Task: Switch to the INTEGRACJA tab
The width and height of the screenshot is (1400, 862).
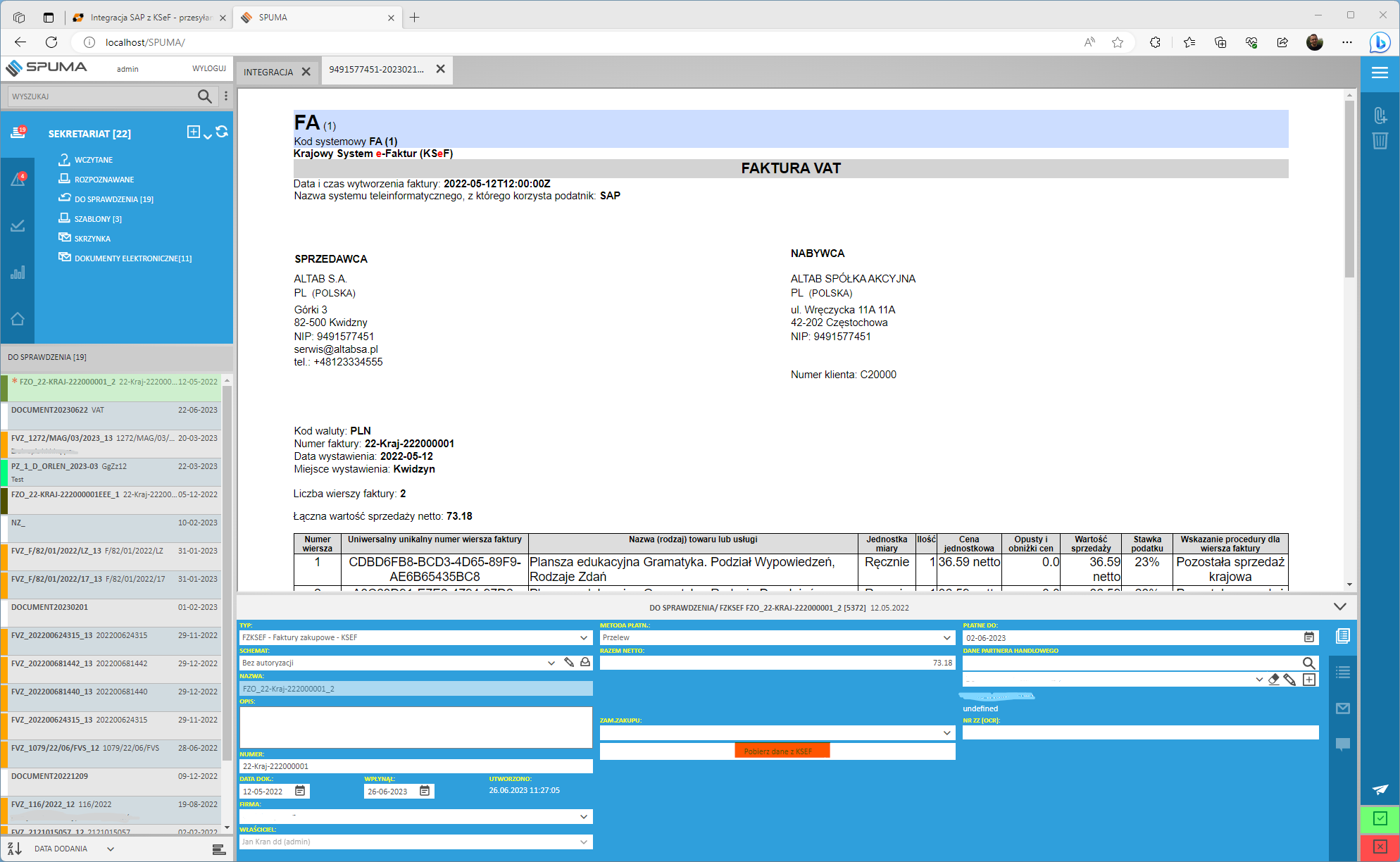Action: [x=268, y=72]
